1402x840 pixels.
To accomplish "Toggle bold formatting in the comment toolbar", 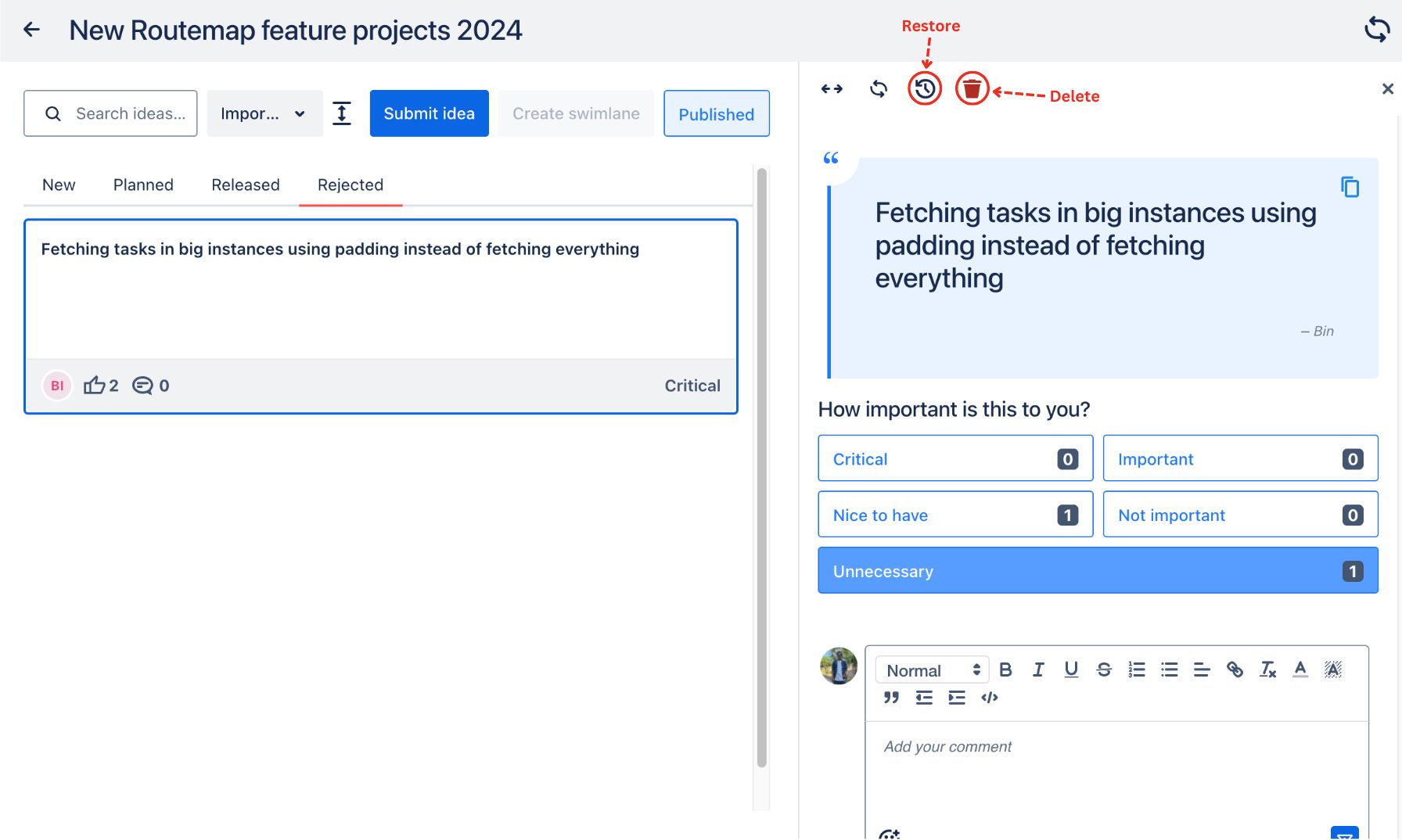I will point(1006,669).
